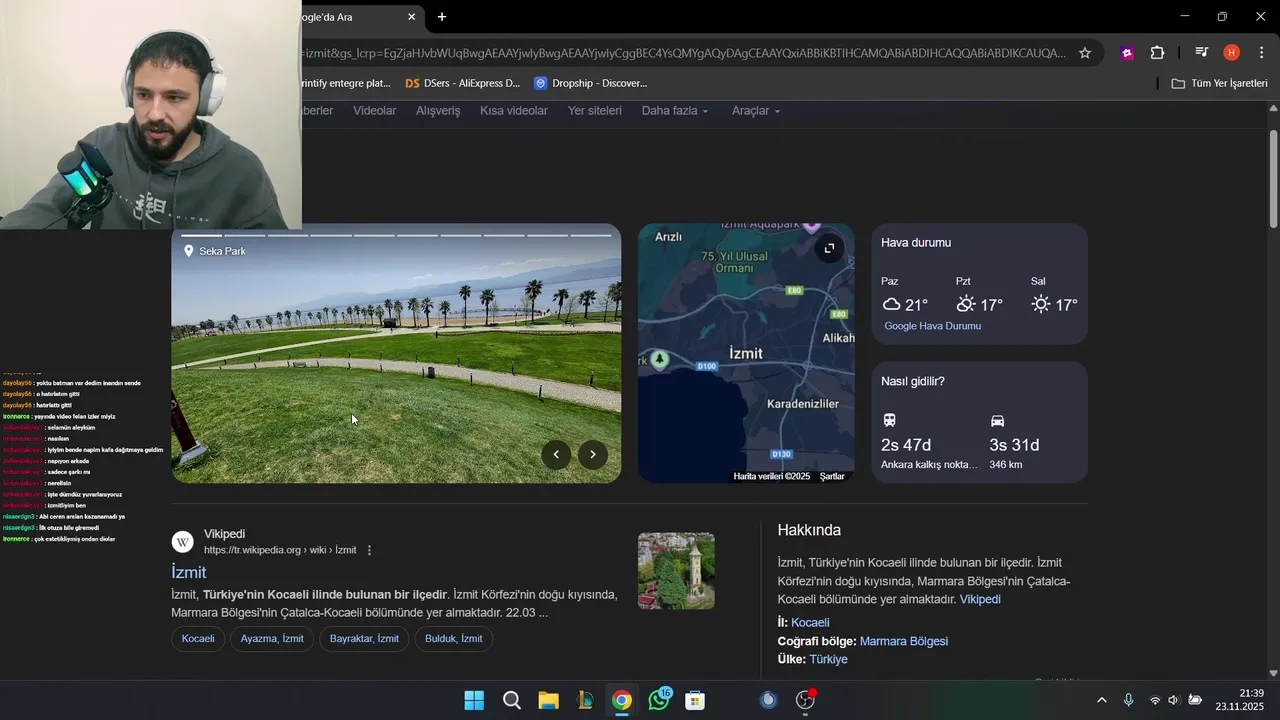The image size is (1280, 720).
Task: Open the İzmit Wikipedia result title
Action: point(189,572)
